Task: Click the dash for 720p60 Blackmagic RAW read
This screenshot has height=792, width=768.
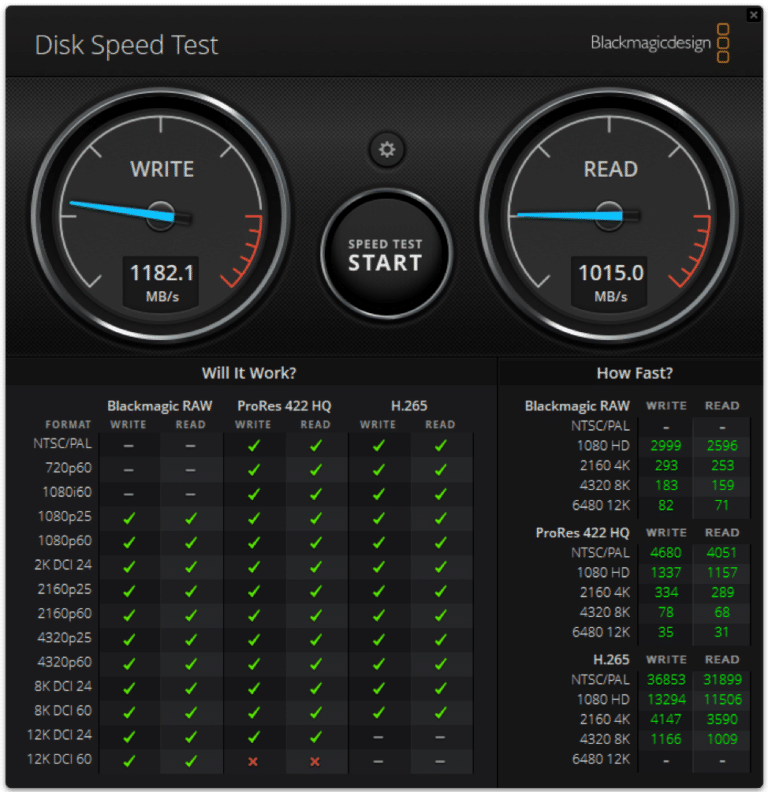Action: 190,470
